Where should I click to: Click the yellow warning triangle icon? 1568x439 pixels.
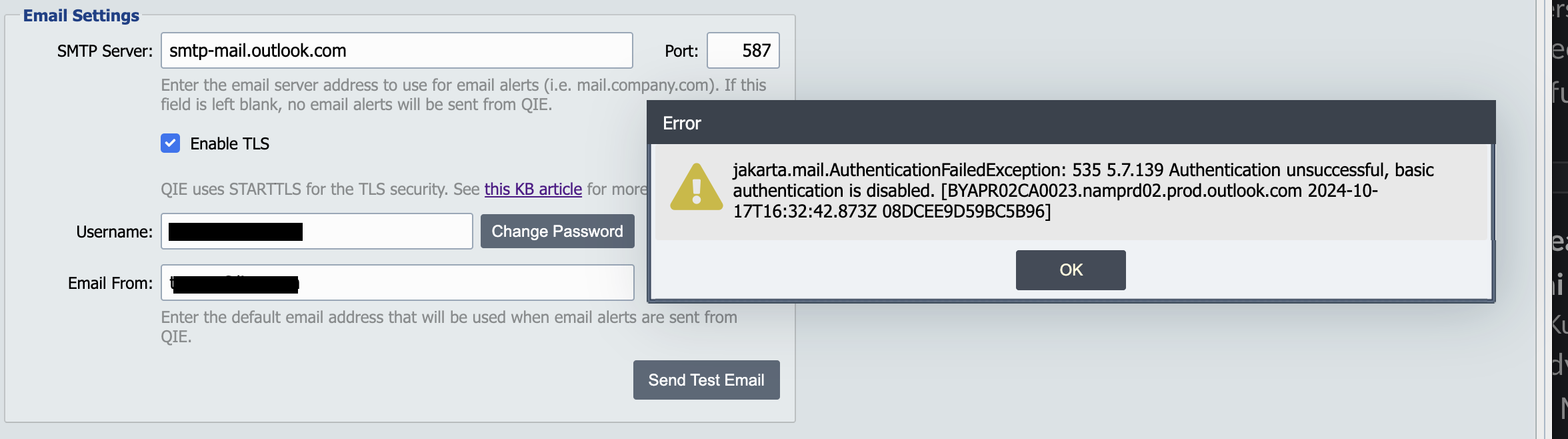click(696, 187)
